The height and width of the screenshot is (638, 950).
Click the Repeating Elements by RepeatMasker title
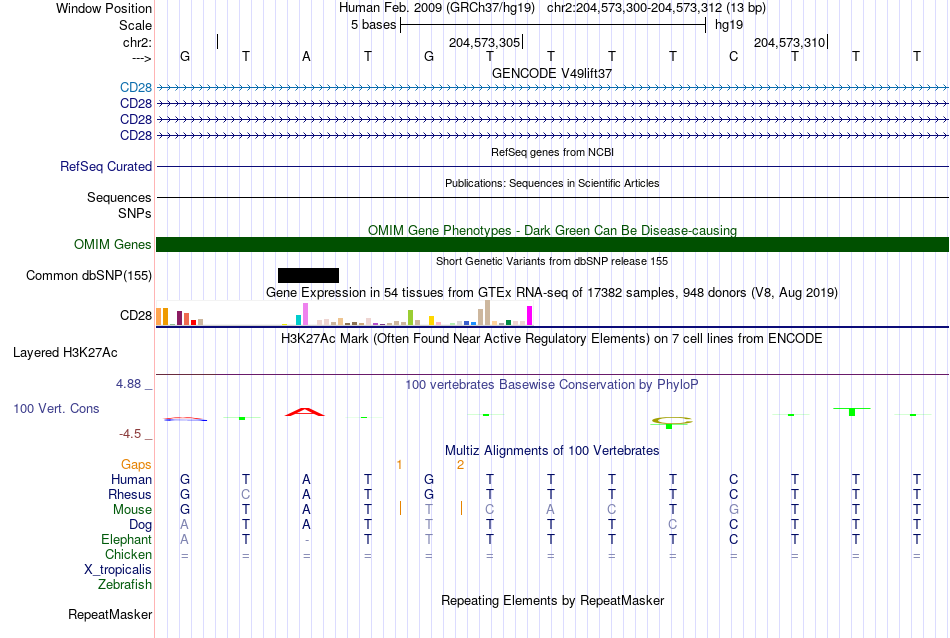552,600
